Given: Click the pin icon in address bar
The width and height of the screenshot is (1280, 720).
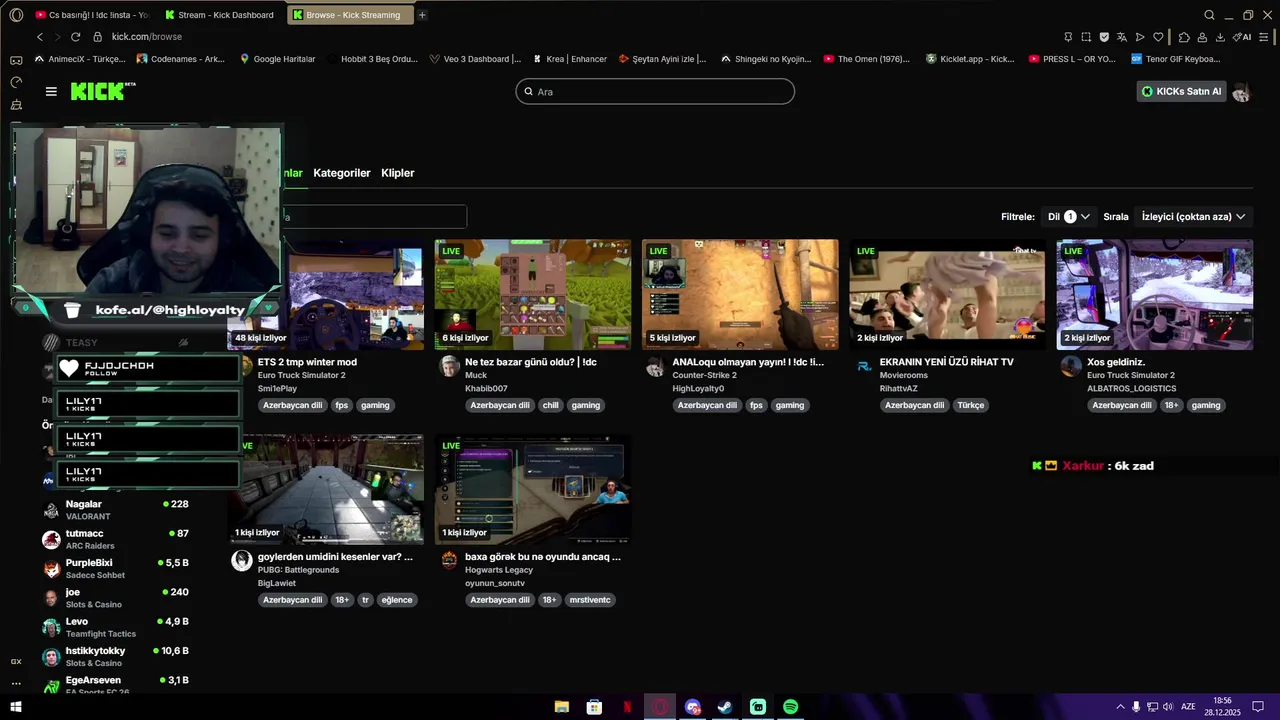Looking at the screenshot, I should coord(1068,37).
